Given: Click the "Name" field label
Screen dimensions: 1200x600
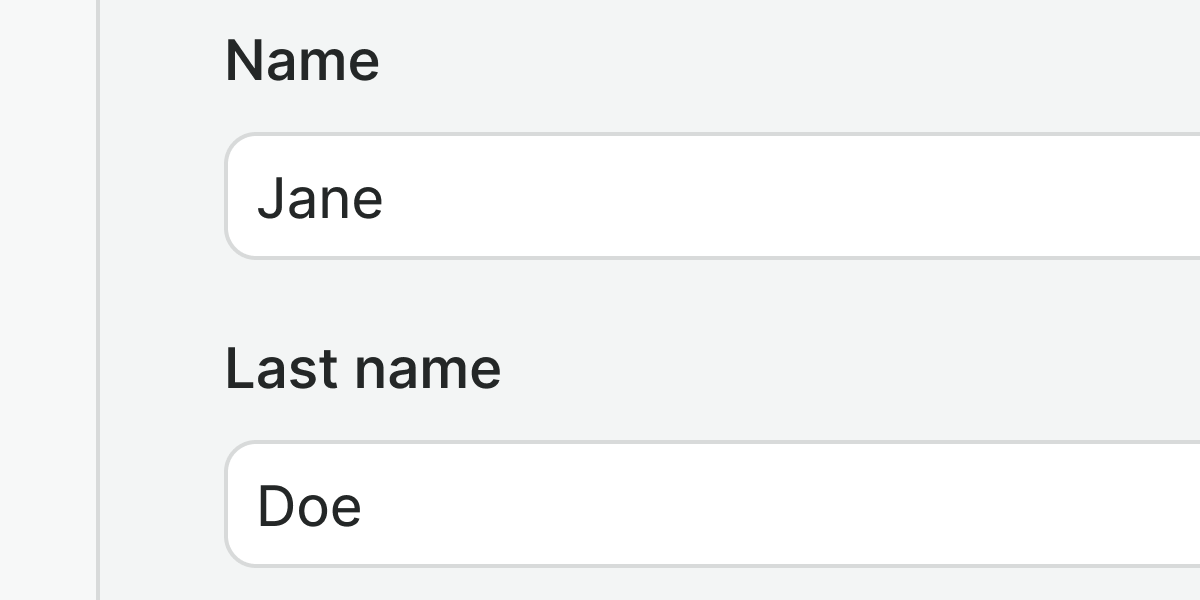Looking at the screenshot, I should (302, 61).
